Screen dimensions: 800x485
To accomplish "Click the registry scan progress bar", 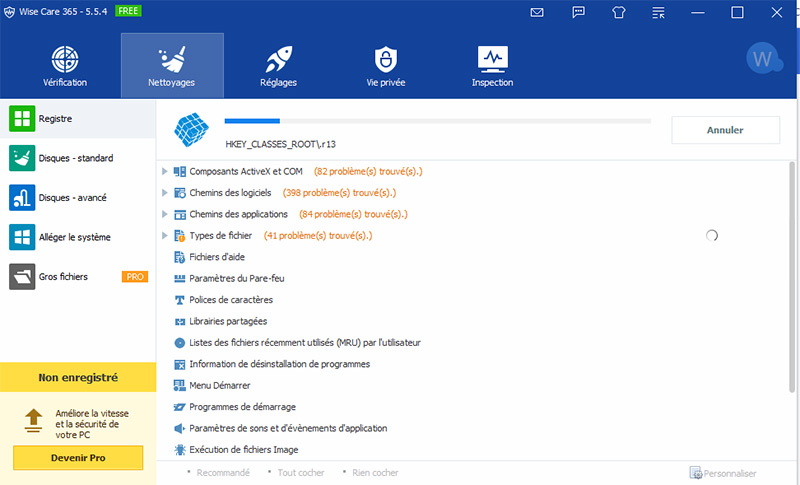I will (x=438, y=121).
